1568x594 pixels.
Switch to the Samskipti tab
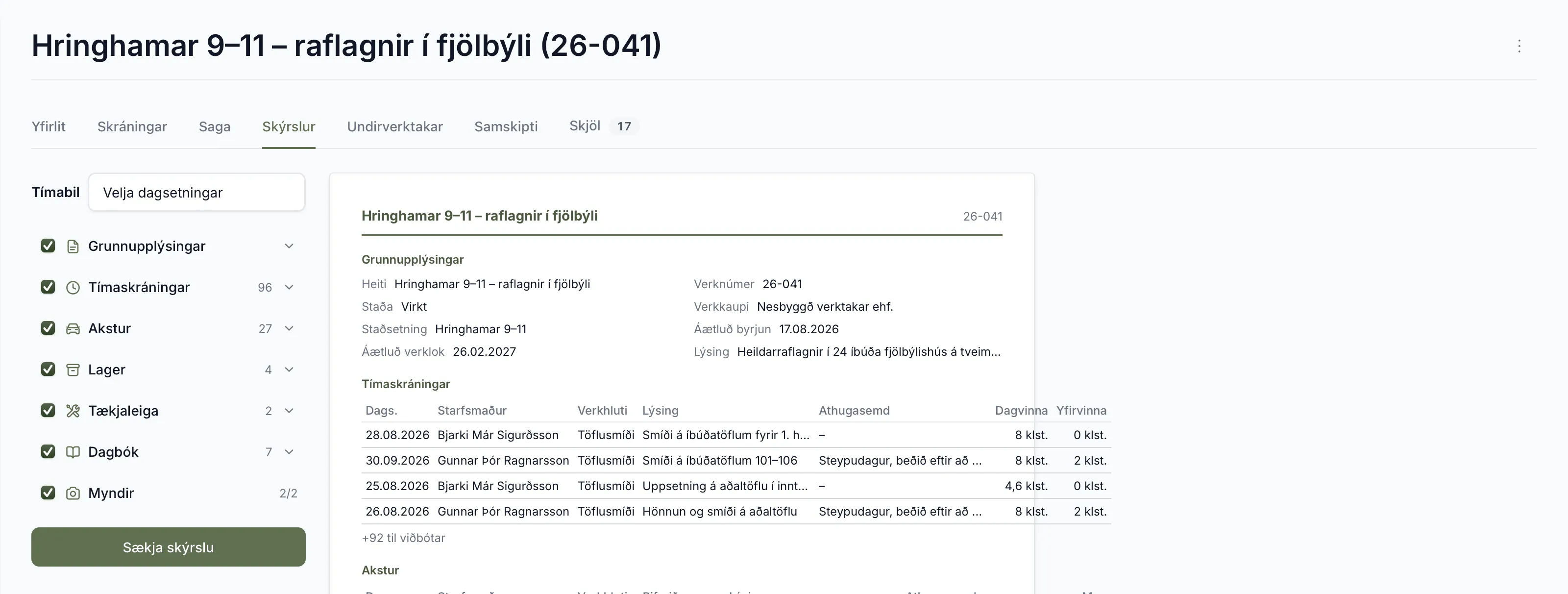[506, 126]
